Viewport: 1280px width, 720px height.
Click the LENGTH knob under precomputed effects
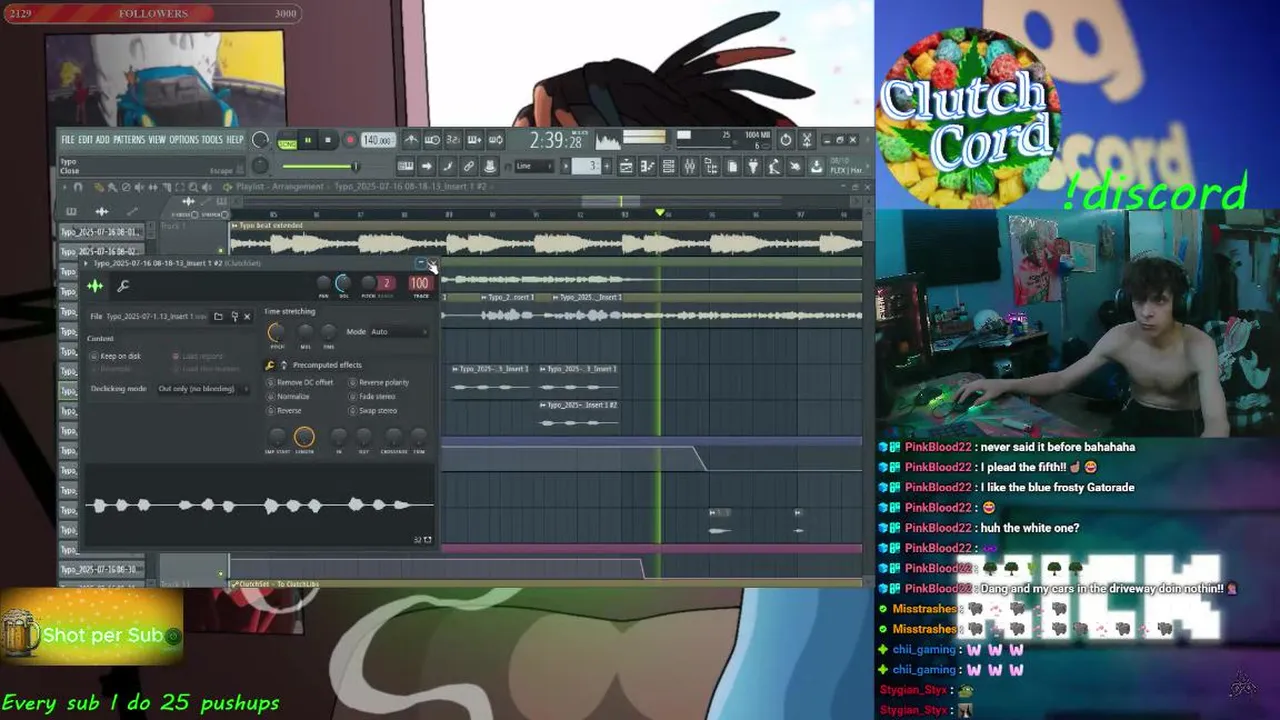point(304,437)
